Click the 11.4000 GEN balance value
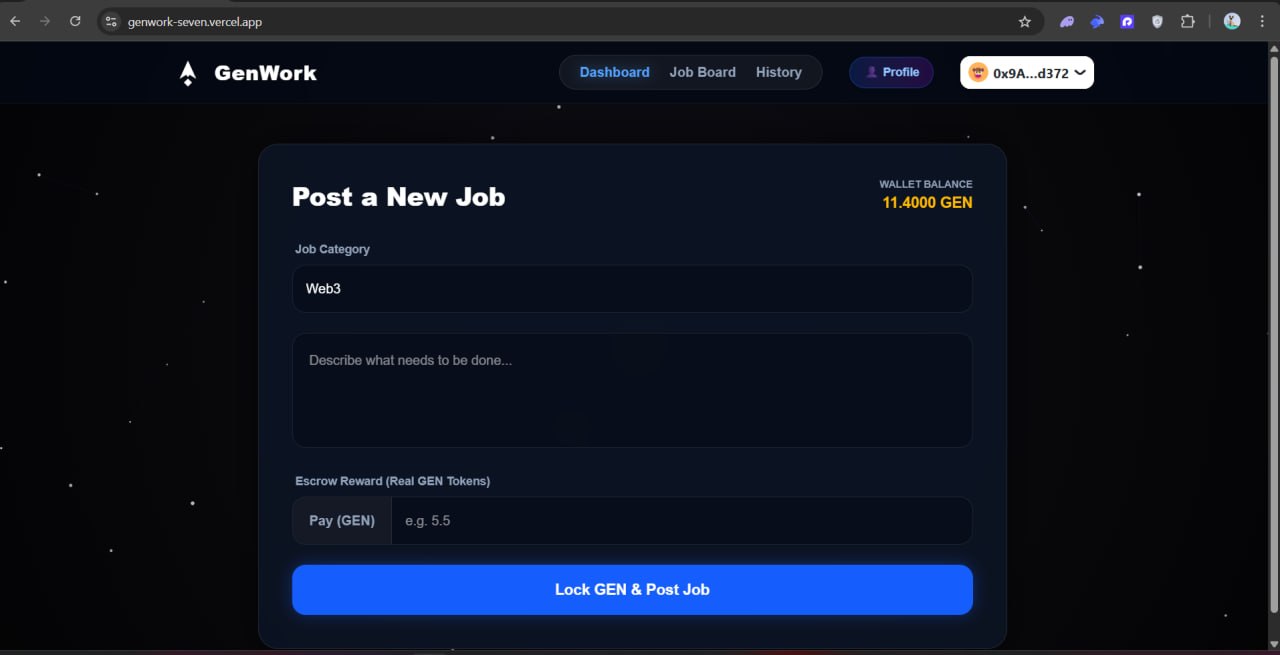Image resolution: width=1280 pixels, height=655 pixels. tap(927, 203)
